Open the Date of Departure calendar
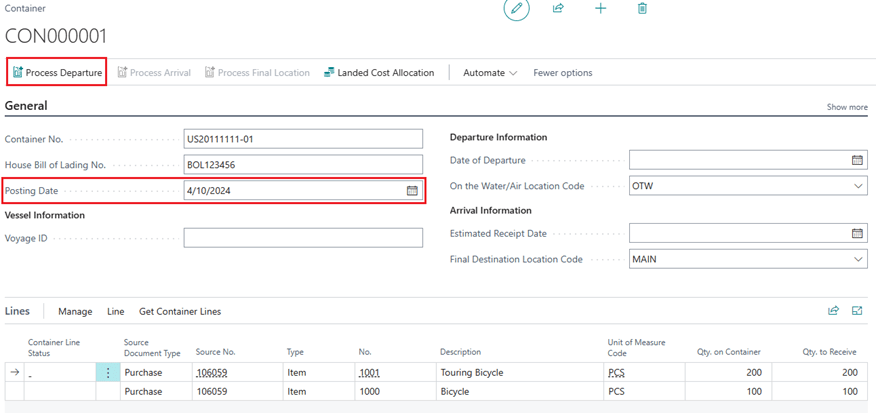 tap(857, 160)
